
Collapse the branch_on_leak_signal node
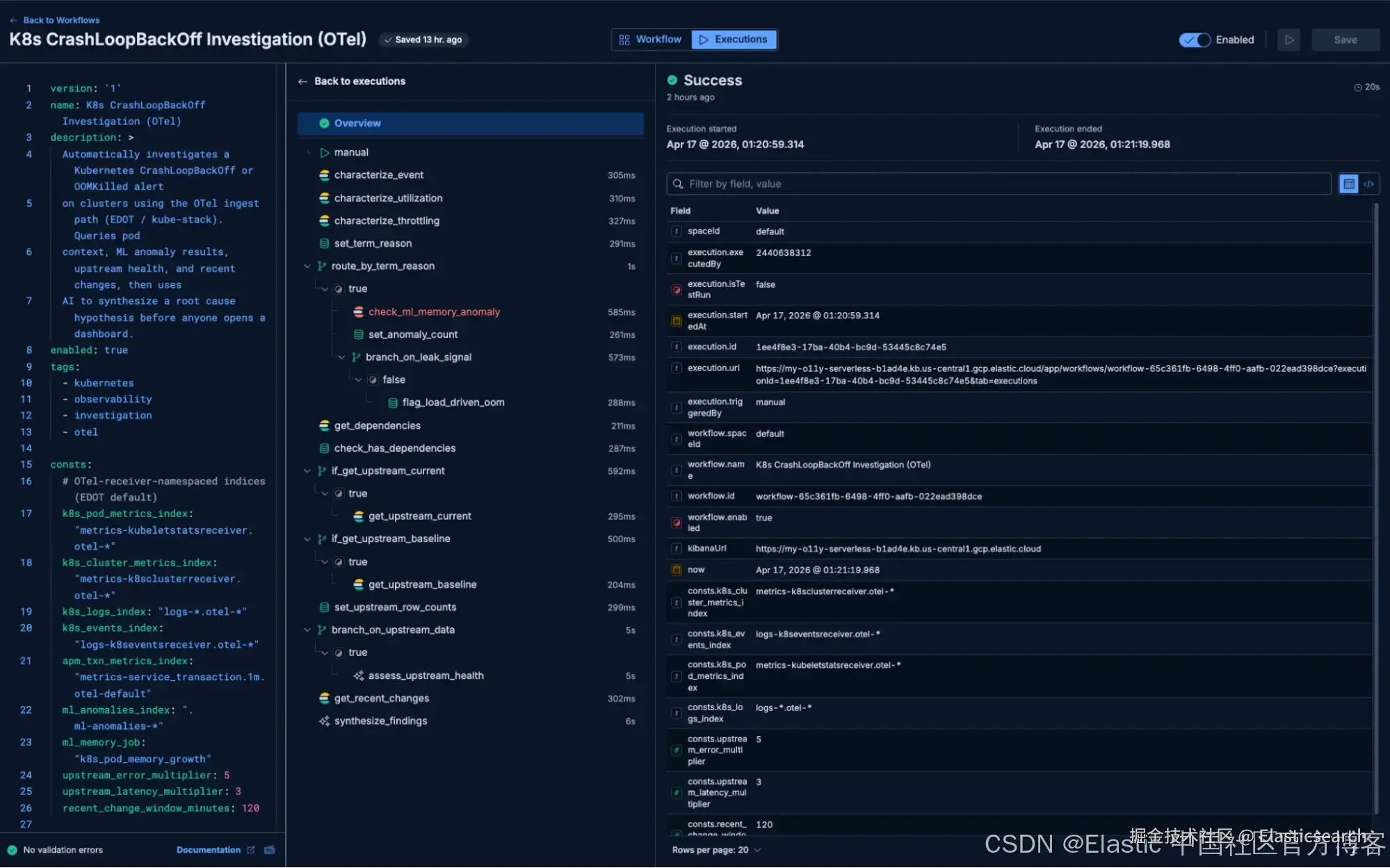pos(341,357)
